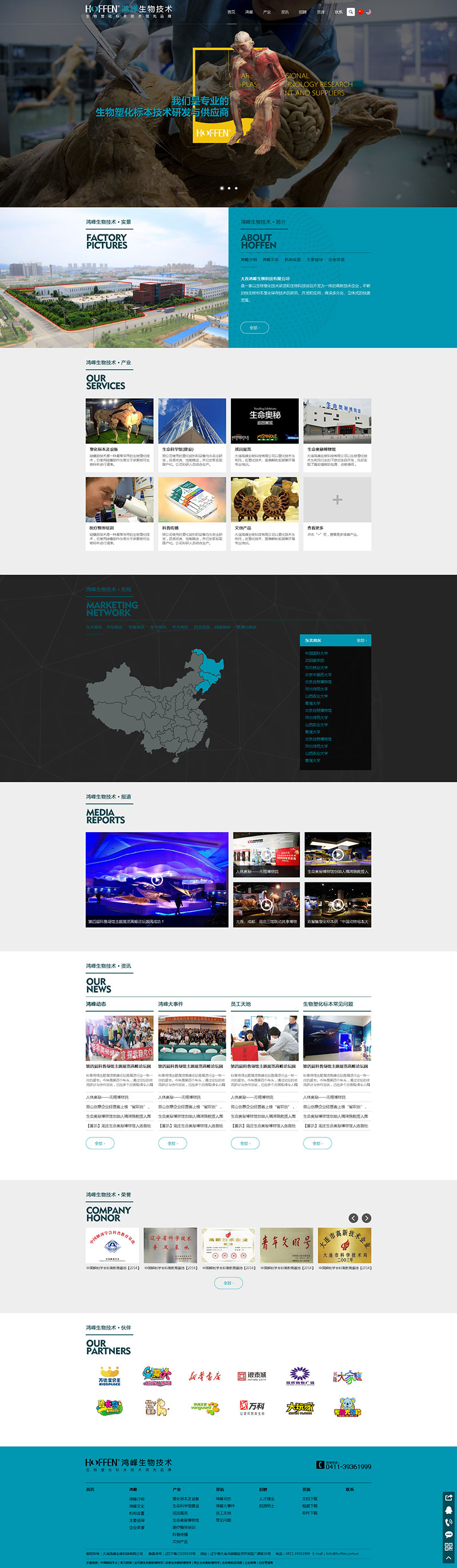Click the search magnifier icon in header
This screenshot has width=457, height=1568.
pos(351,11)
